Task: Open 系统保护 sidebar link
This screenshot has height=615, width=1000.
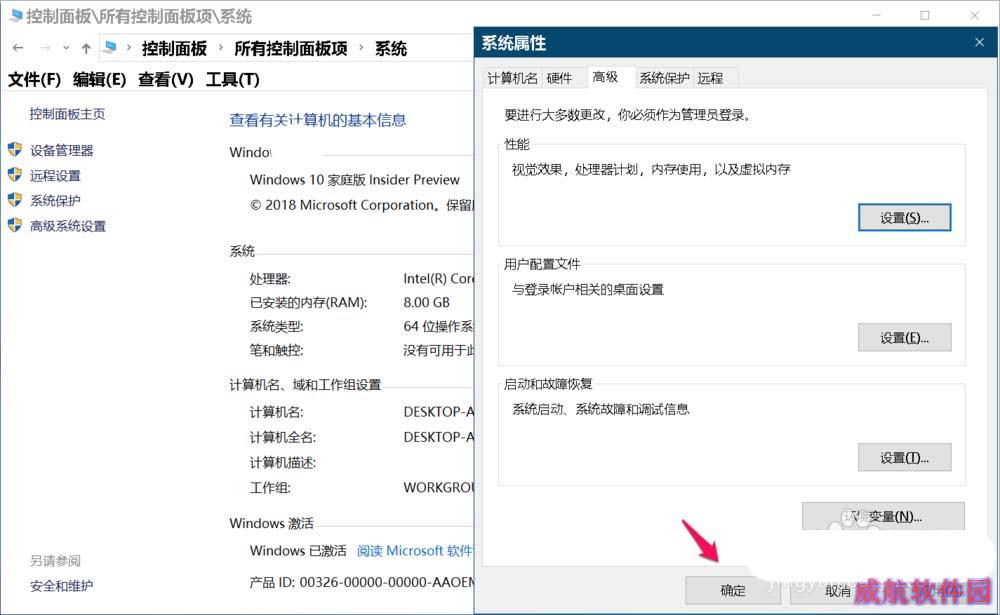Action: pyautogui.click(x=55, y=201)
